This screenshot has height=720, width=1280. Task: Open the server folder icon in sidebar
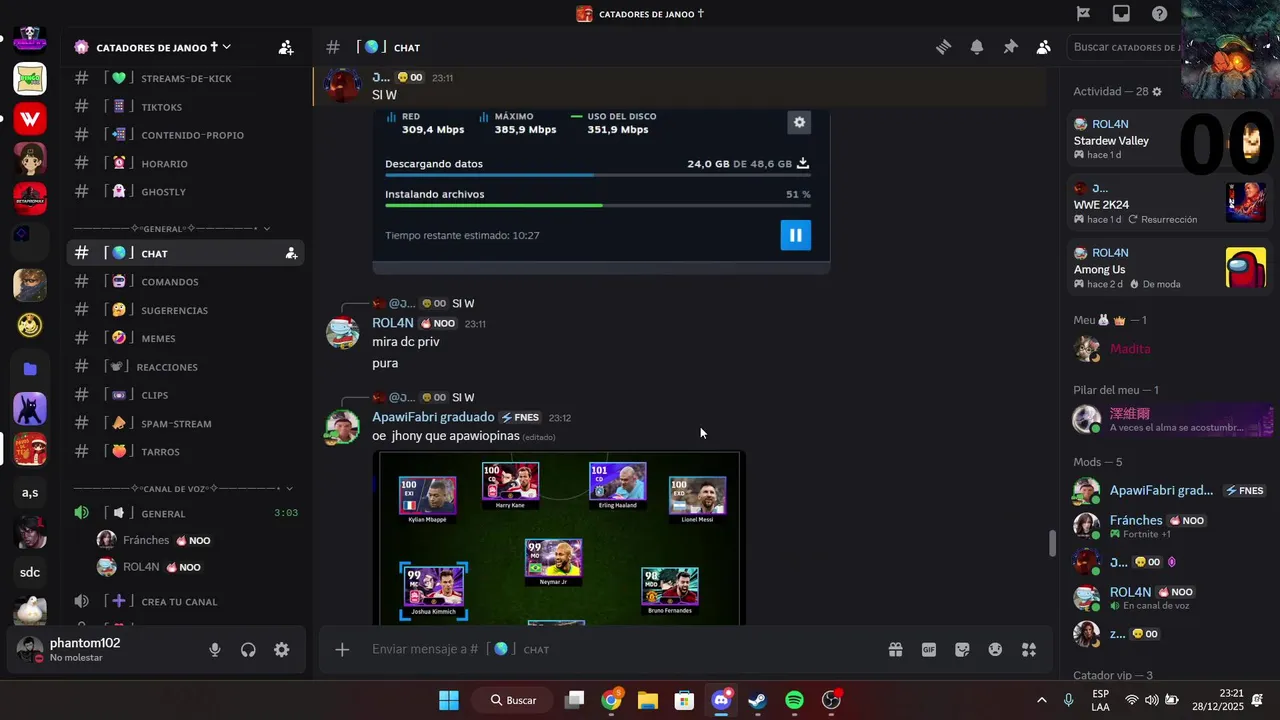(30, 368)
